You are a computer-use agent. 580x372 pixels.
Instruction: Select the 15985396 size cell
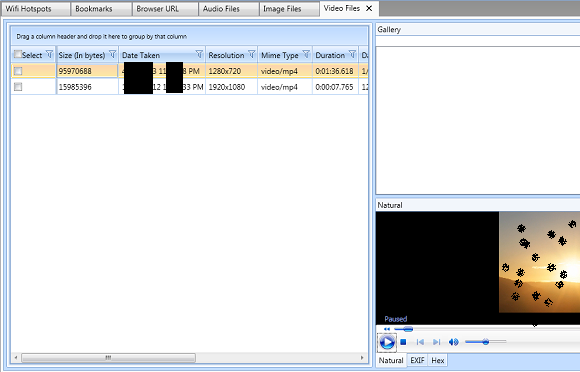pyautogui.click(x=87, y=87)
